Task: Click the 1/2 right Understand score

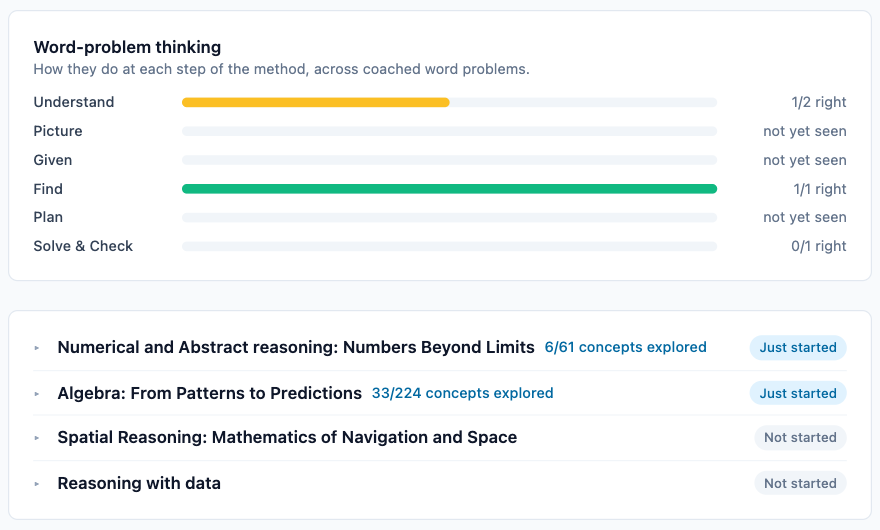Action: (819, 102)
